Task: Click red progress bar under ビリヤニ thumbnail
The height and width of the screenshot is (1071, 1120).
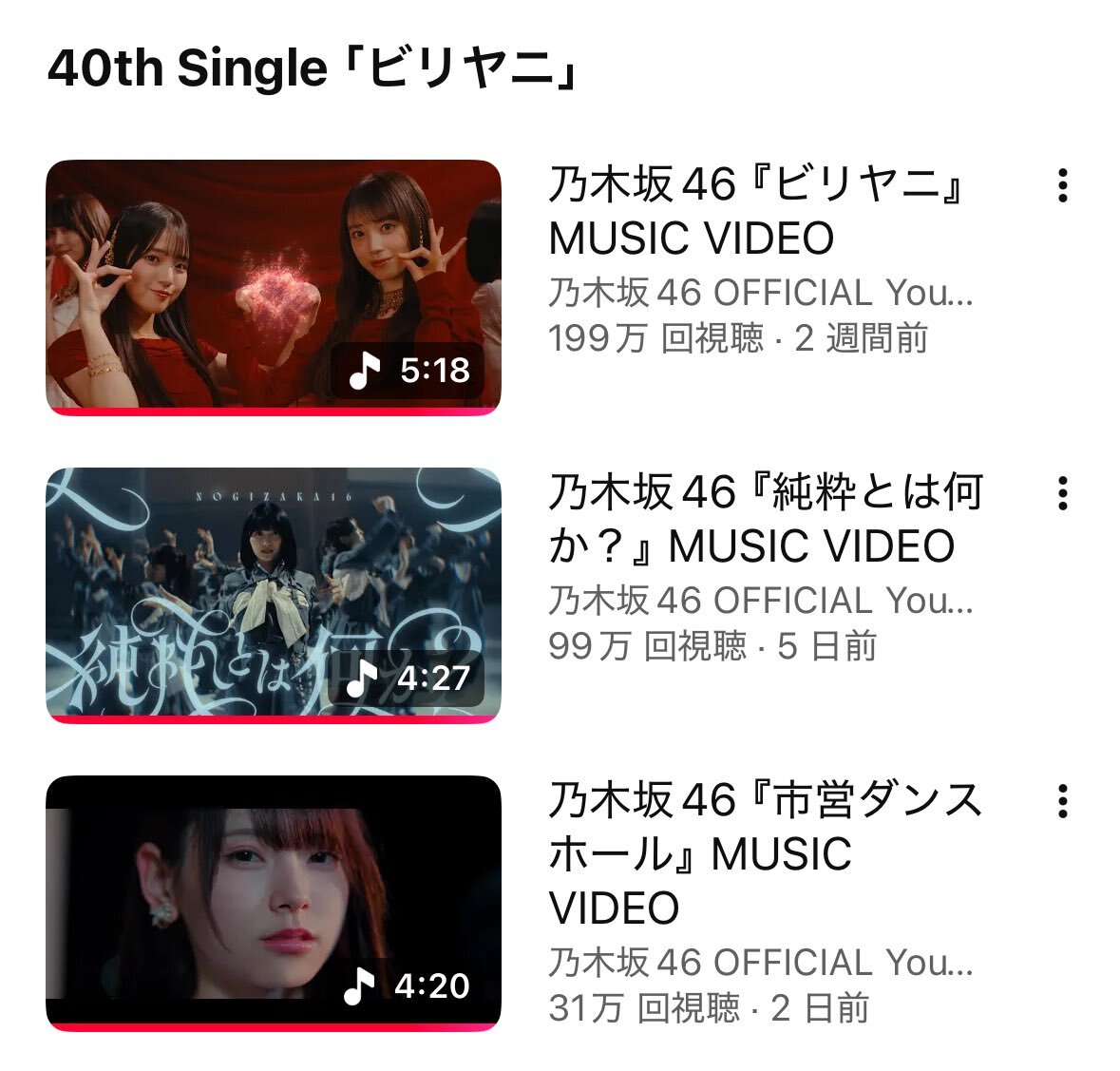Action: coord(274,411)
